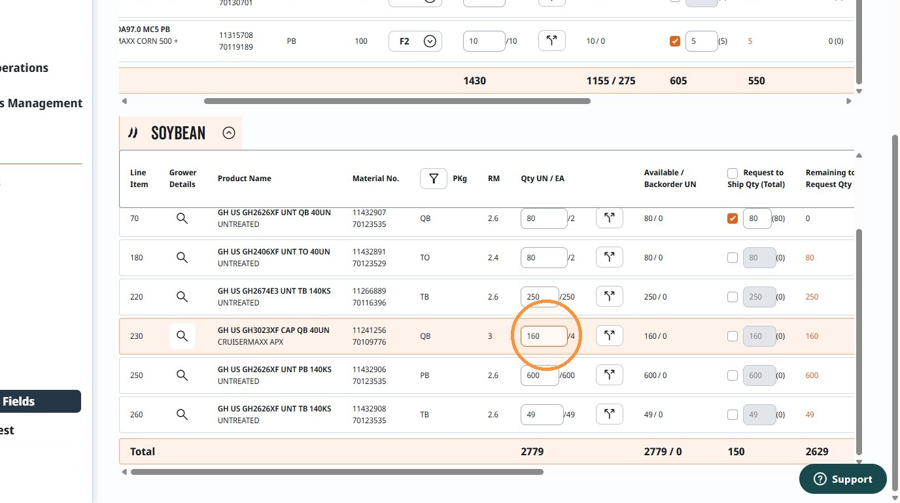Open grower details magnifier for line 260
The height and width of the screenshot is (503, 900).
pos(182,415)
